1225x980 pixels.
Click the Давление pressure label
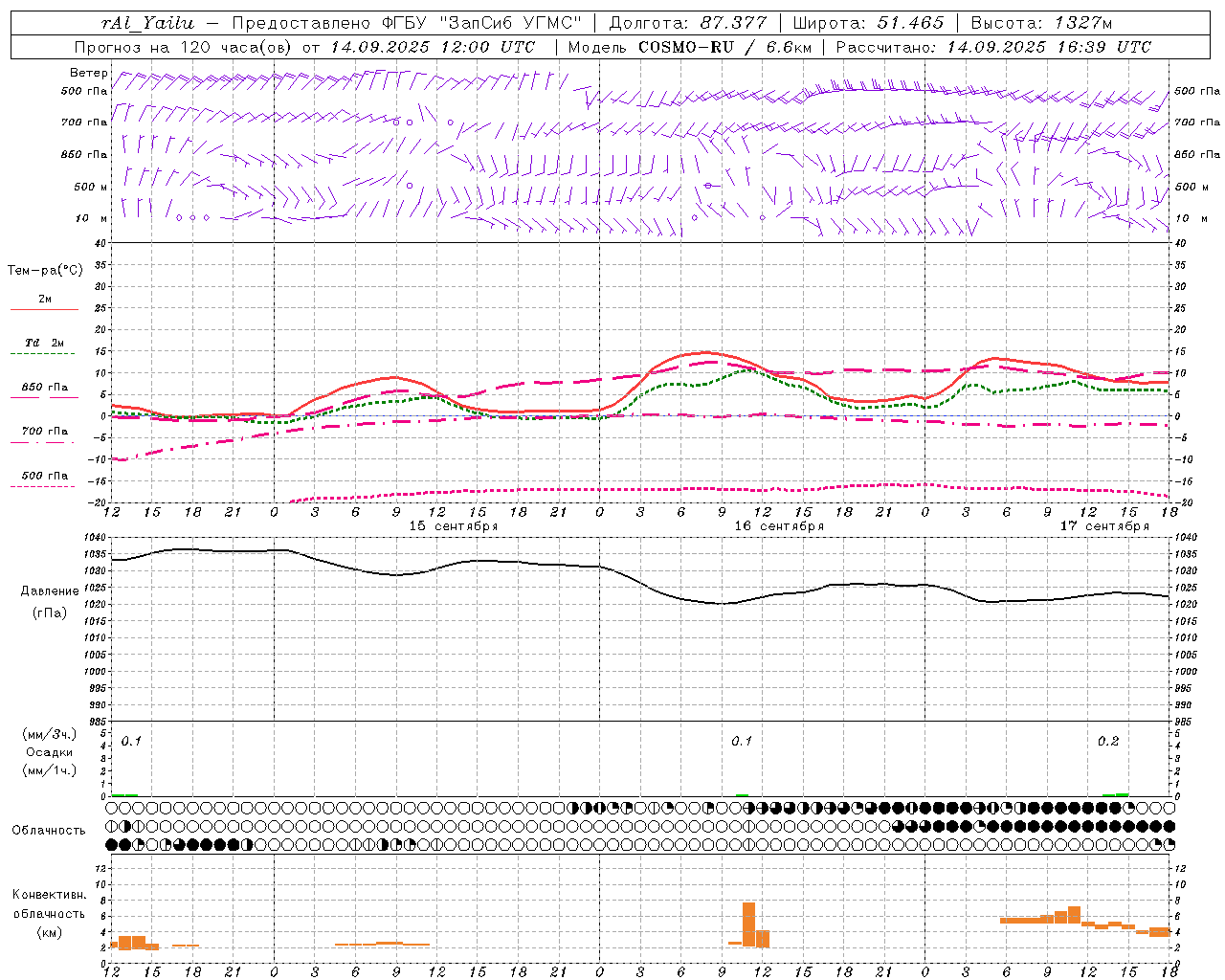click(49, 591)
